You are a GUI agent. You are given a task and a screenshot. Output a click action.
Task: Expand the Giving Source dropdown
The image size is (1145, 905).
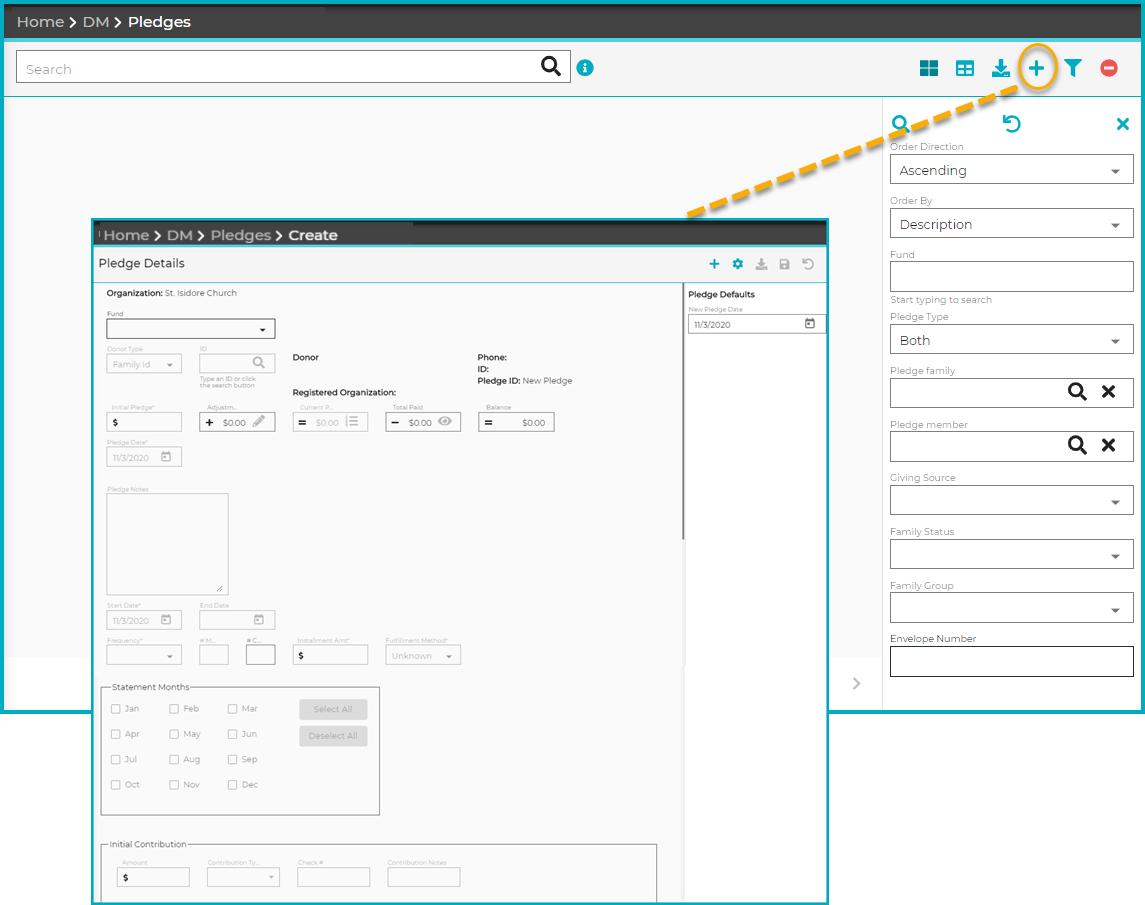point(1011,500)
